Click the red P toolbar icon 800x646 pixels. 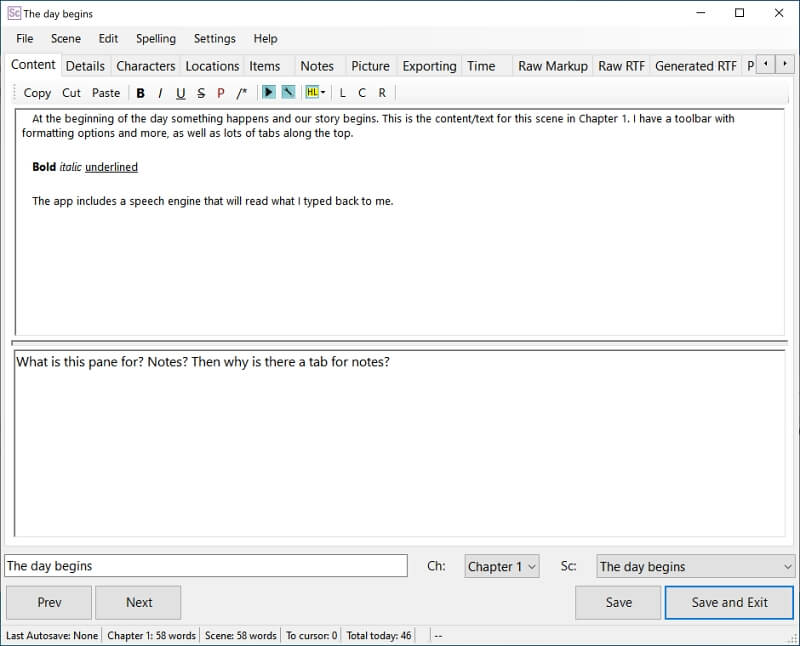[221, 93]
